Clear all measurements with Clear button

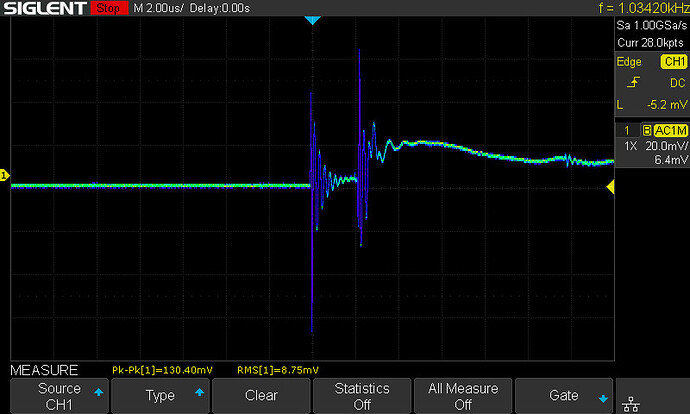261,396
